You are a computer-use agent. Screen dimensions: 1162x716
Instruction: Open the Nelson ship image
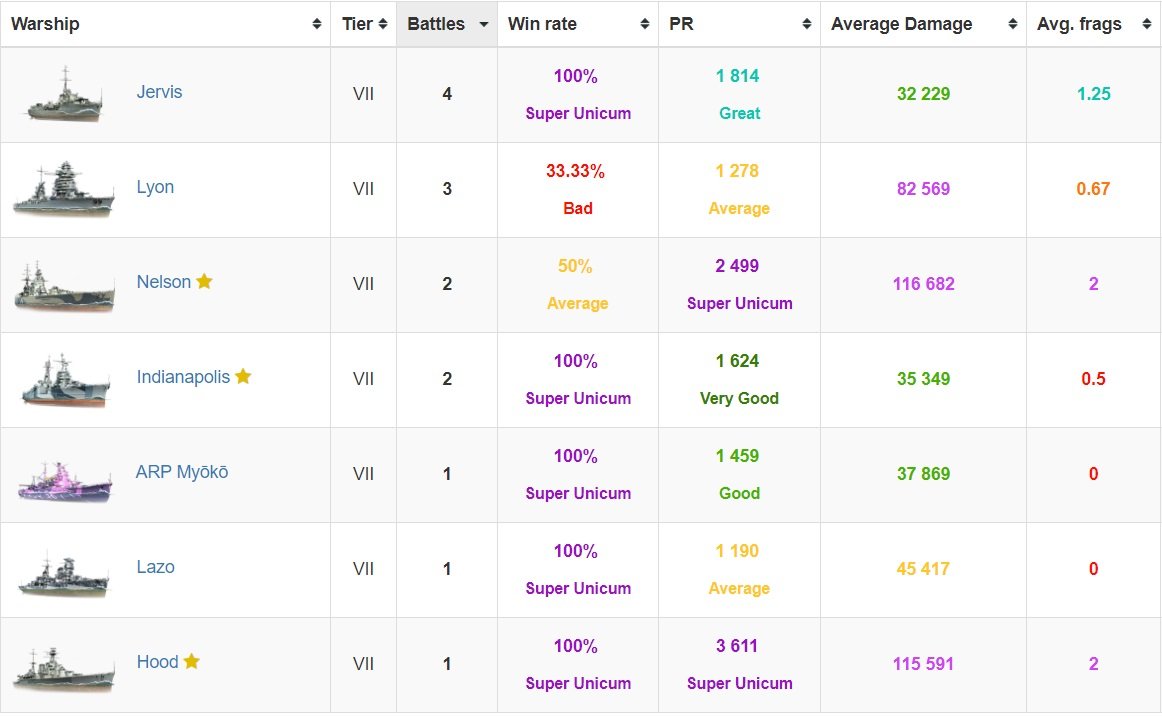tap(64, 285)
